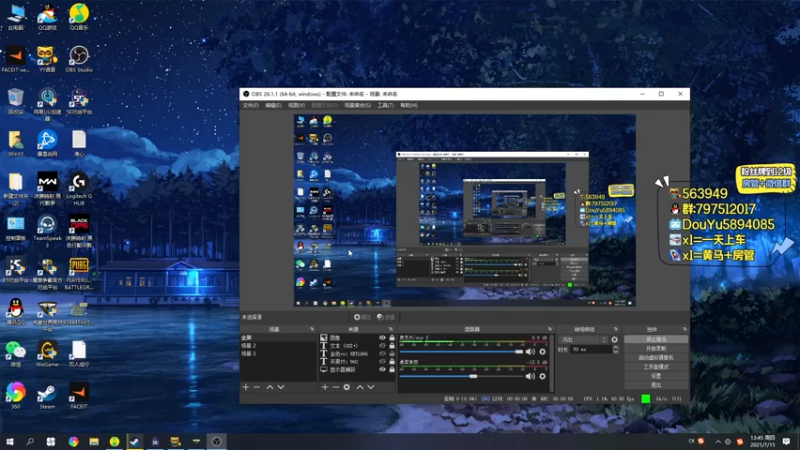Viewport: 800px width, 450px height.
Task: Open the 场景集合(S) menu
Action: pos(357,105)
